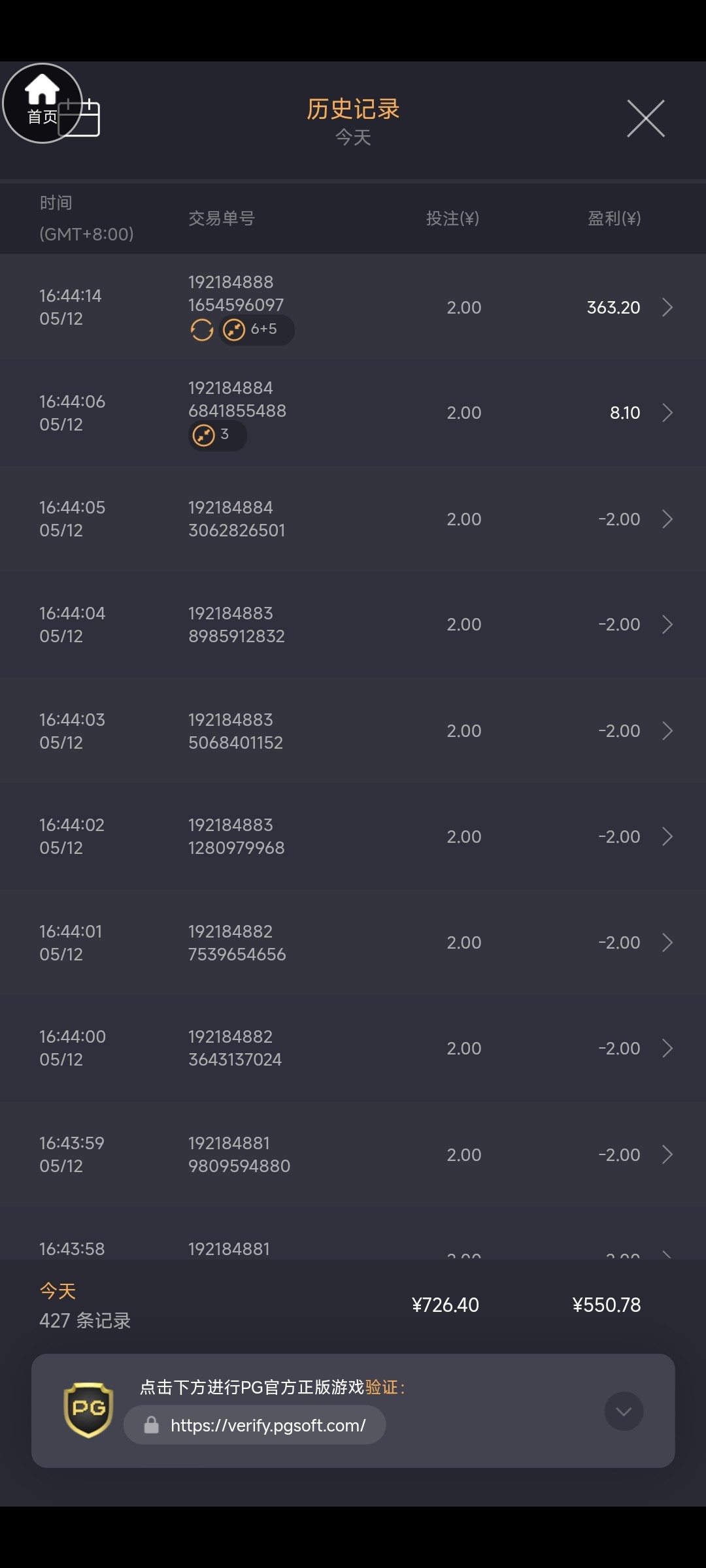Screen dimensions: 706x1568
Task: Close the 历史记录 history panel
Action: 645,119
